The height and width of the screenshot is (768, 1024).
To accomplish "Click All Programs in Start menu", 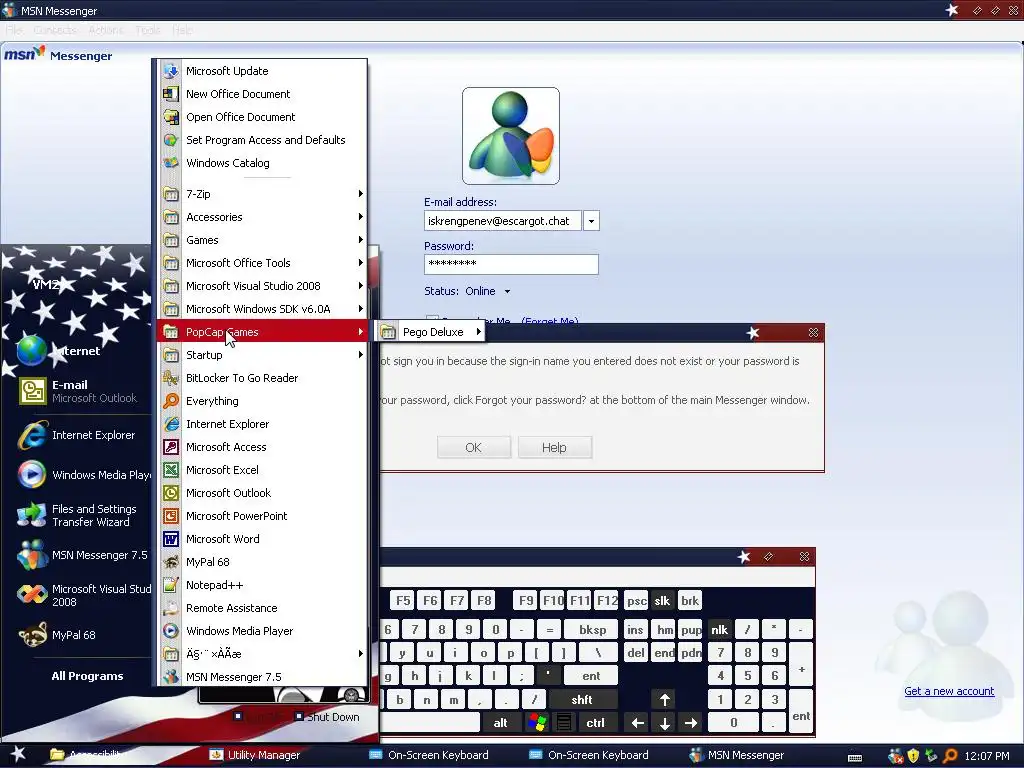I will pyautogui.click(x=87, y=676).
